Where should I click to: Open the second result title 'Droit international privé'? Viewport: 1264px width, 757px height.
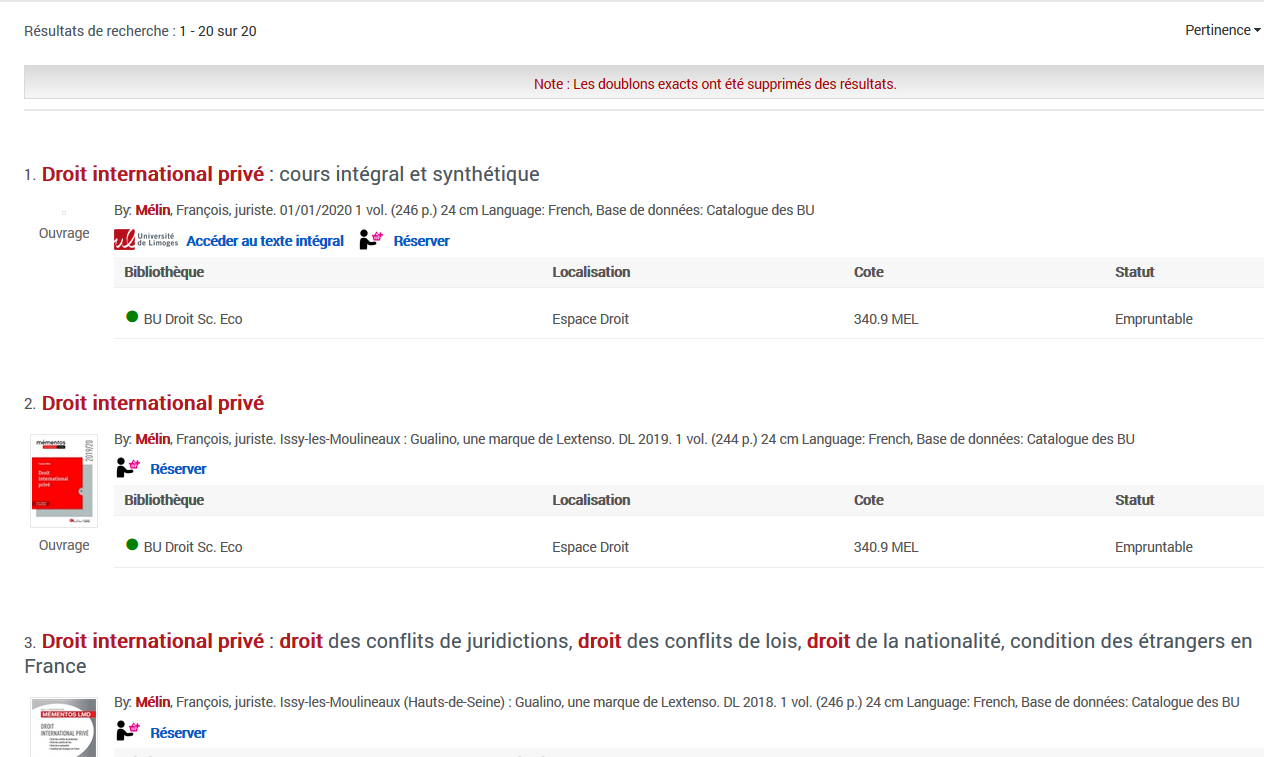153,403
